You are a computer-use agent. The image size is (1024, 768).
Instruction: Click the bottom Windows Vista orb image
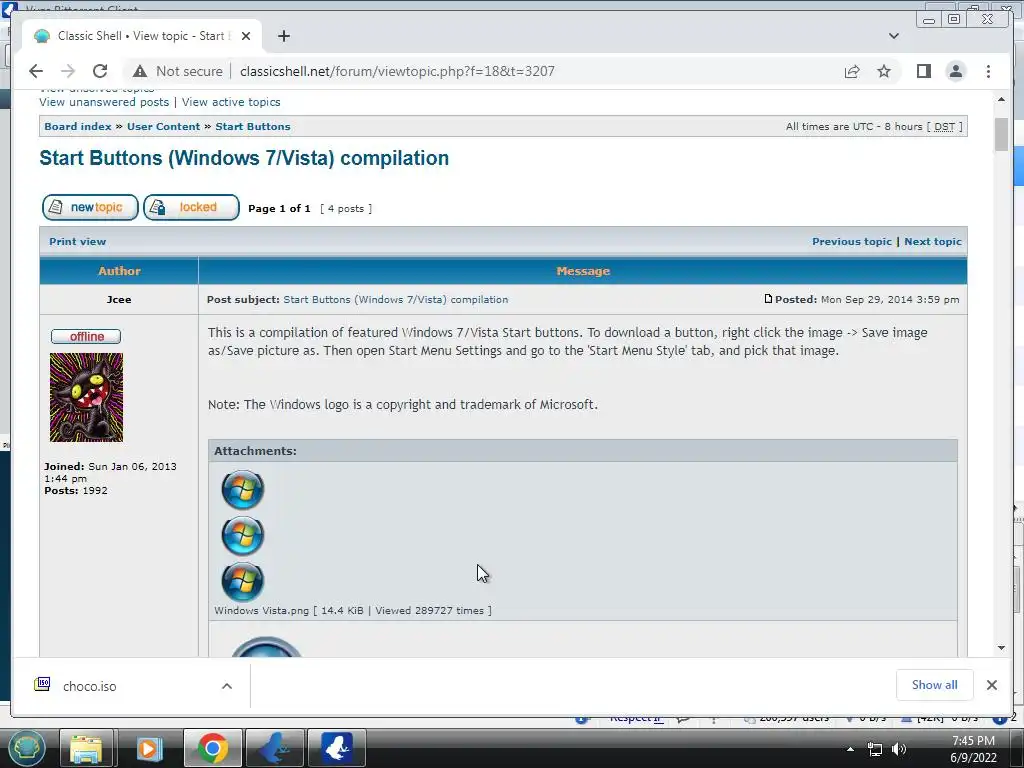(243, 581)
